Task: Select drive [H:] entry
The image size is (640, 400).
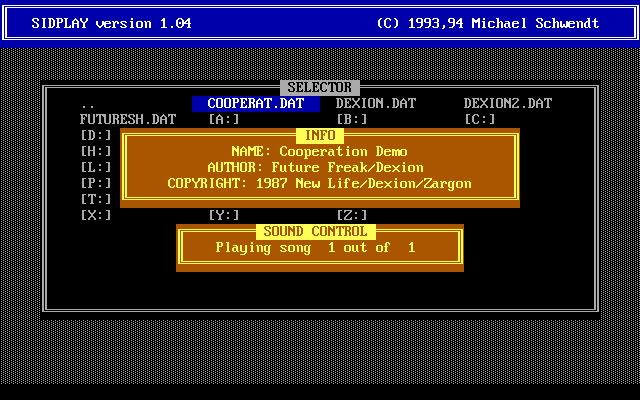Action: (x=96, y=151)
